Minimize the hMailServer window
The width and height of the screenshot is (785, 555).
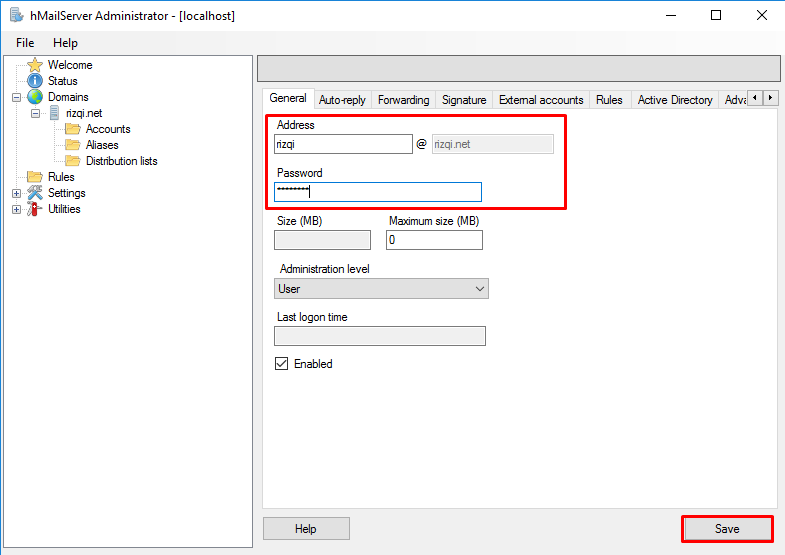[671, 16]
